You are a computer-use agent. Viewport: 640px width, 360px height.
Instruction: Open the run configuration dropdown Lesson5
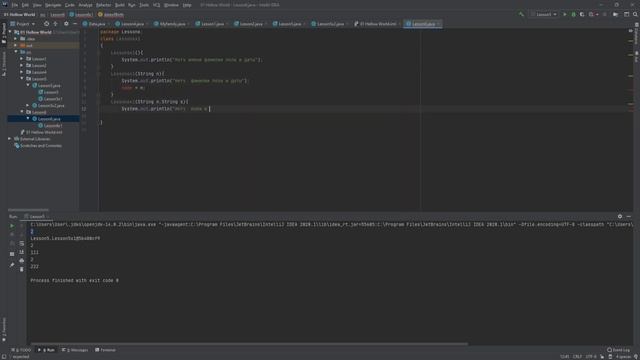(544, 14)
